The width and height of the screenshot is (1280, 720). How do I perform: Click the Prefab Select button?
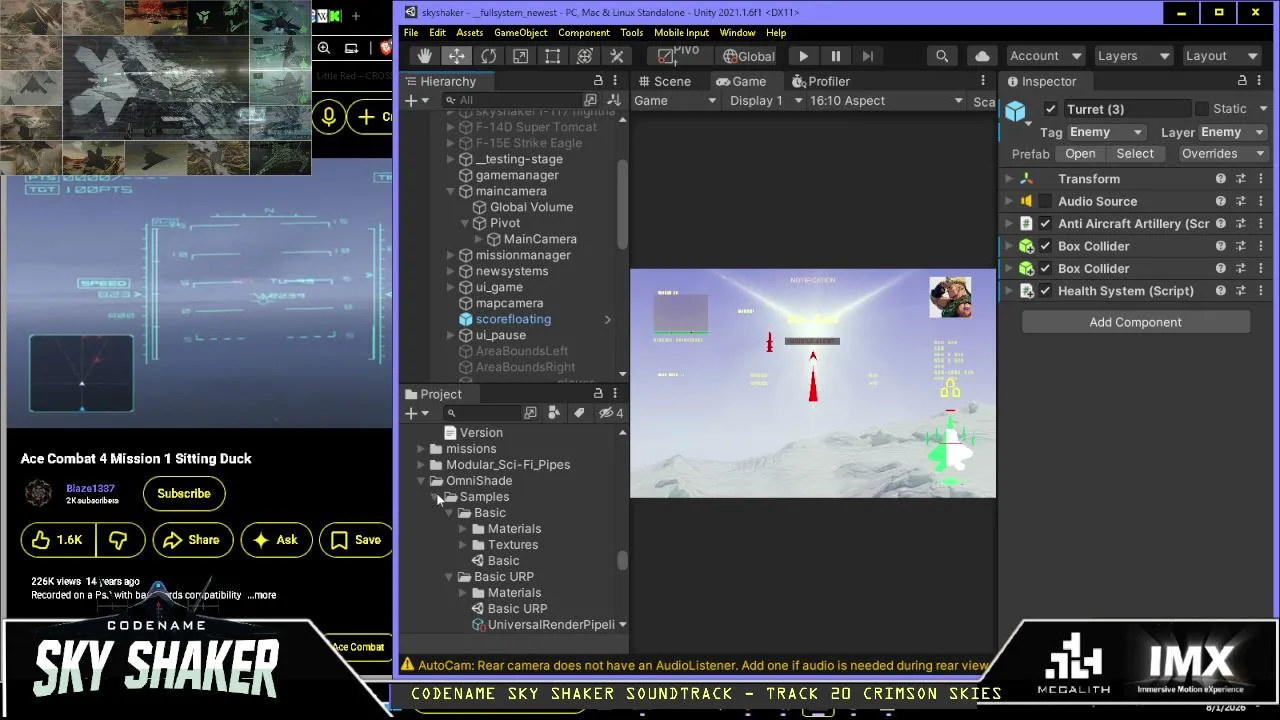pyautogui.click(x=1135, y=154)
